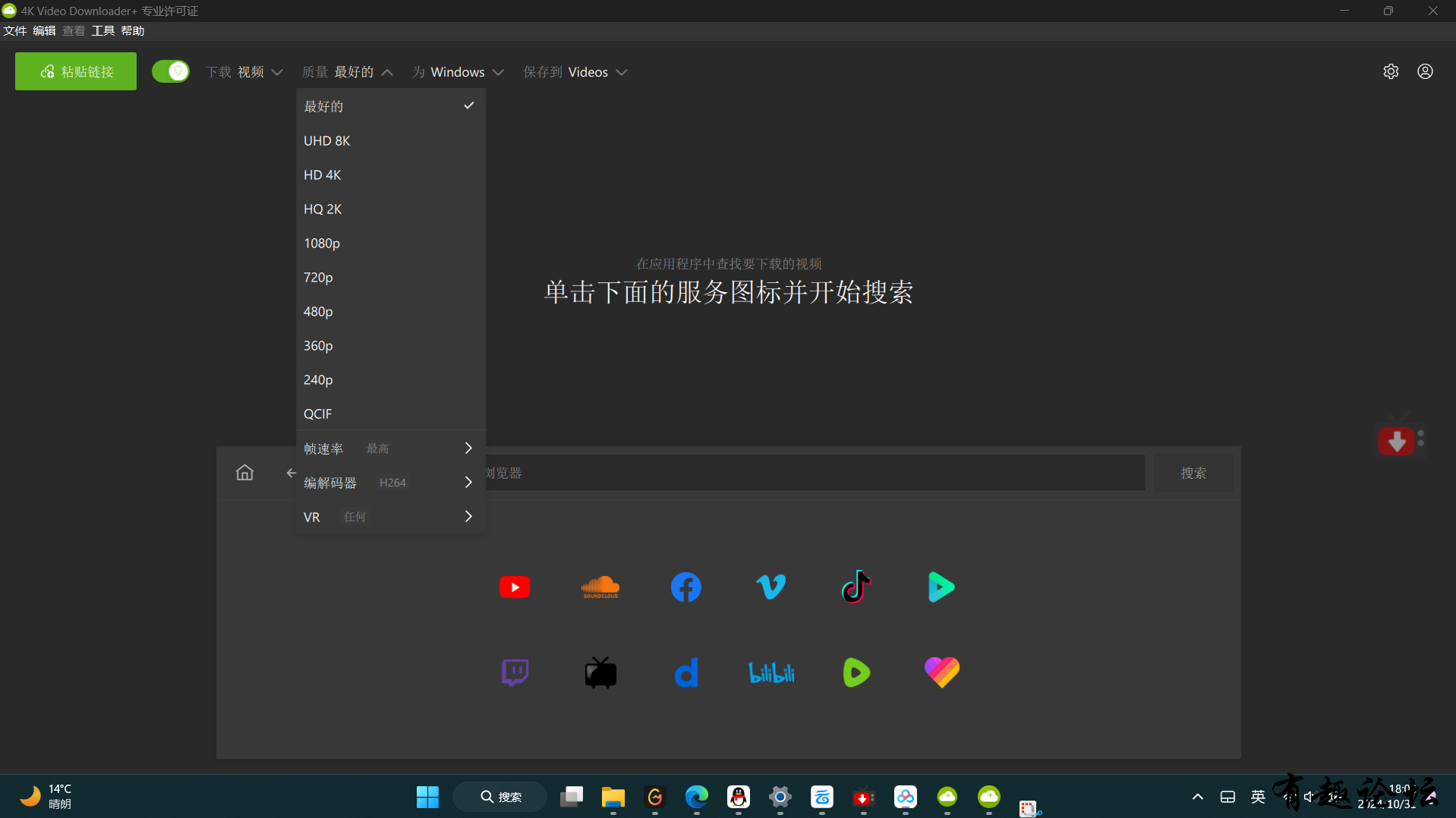1456x818 pixels.
Task: Click the 搜索 button beside address bar
Action: [x=1193, y=473]
